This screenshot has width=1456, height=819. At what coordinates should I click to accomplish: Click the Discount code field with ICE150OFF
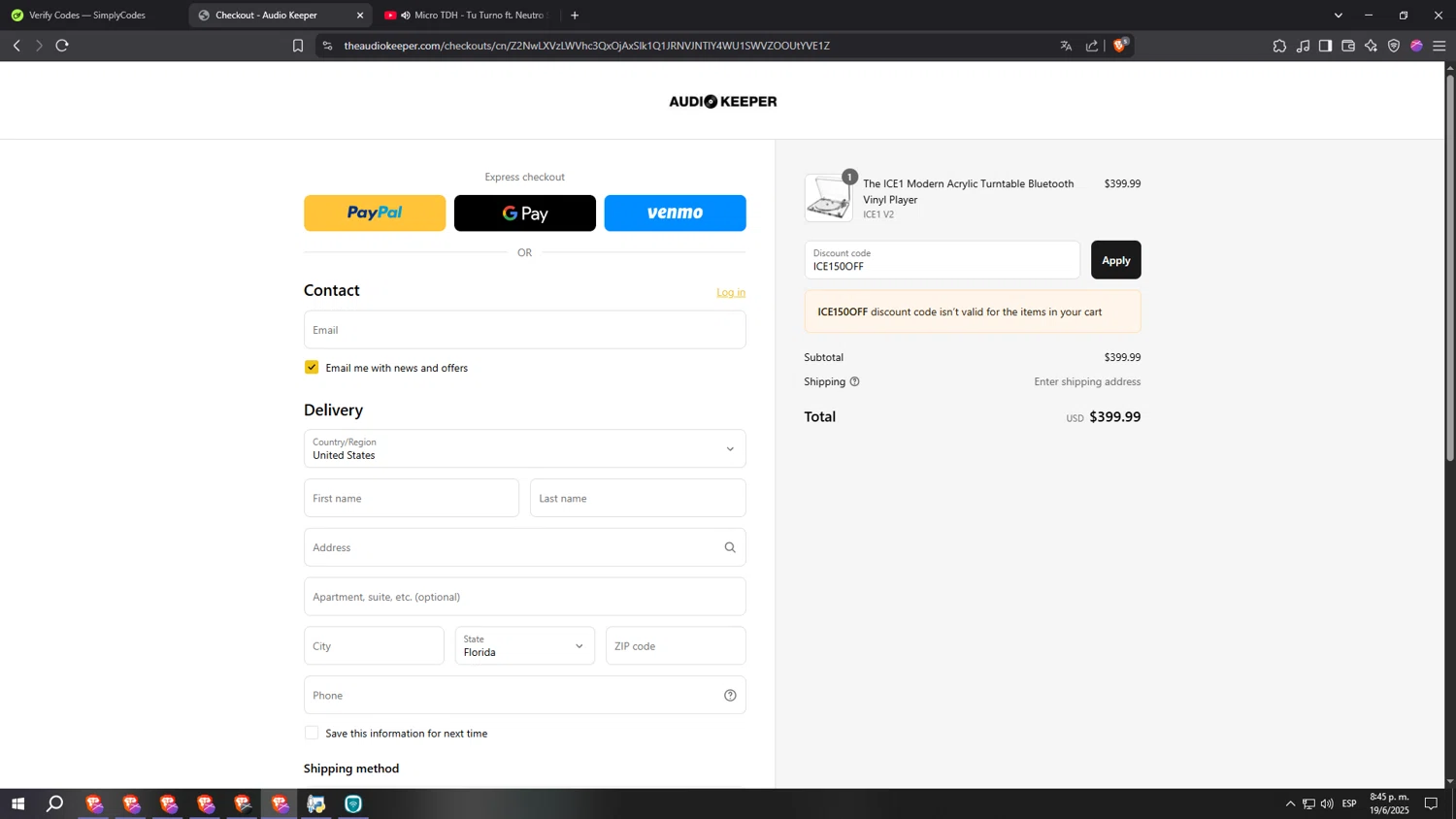point(942,260)
